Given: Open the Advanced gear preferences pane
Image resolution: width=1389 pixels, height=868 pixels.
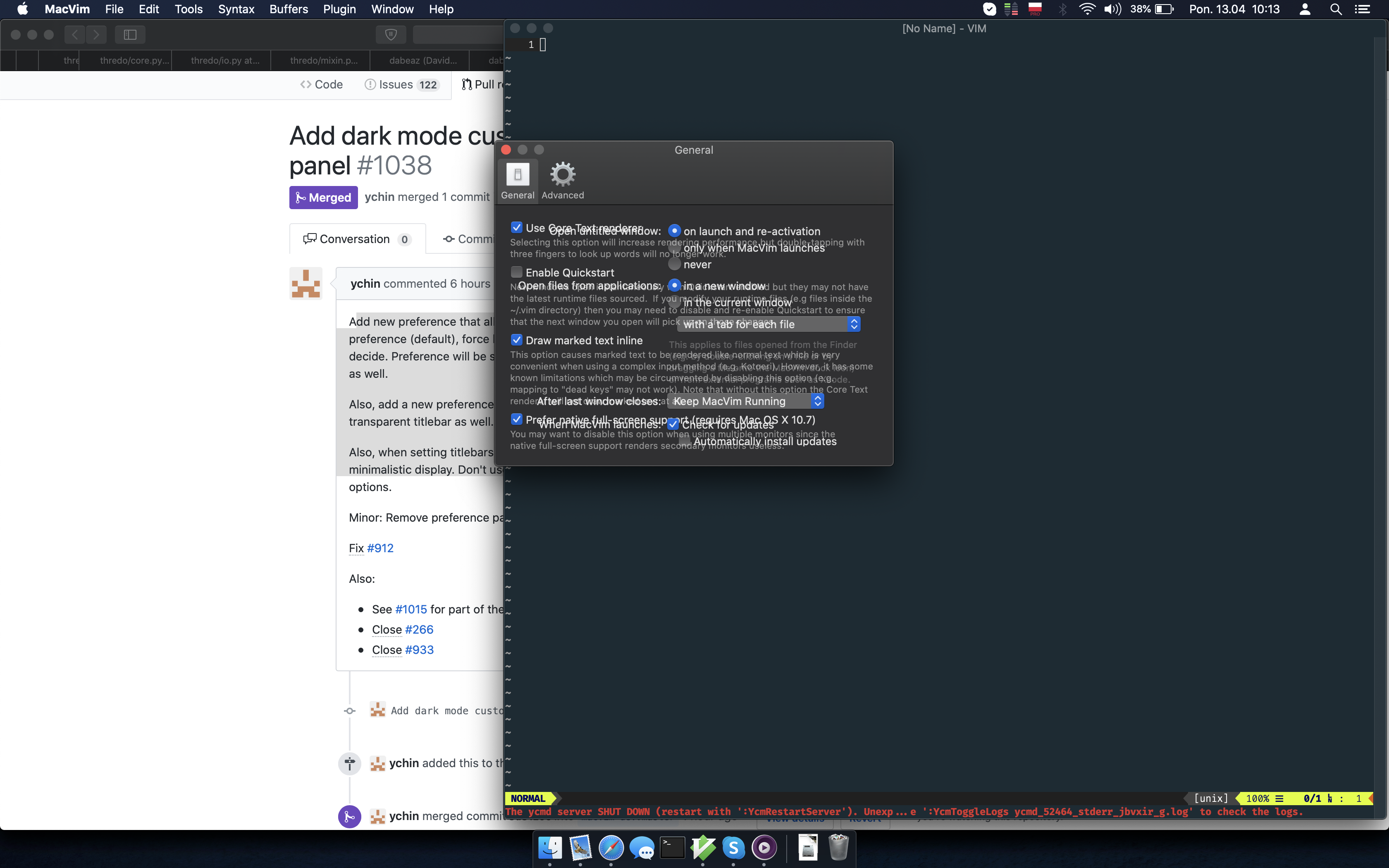Looking at the screenshot, I should click(563, 180).
